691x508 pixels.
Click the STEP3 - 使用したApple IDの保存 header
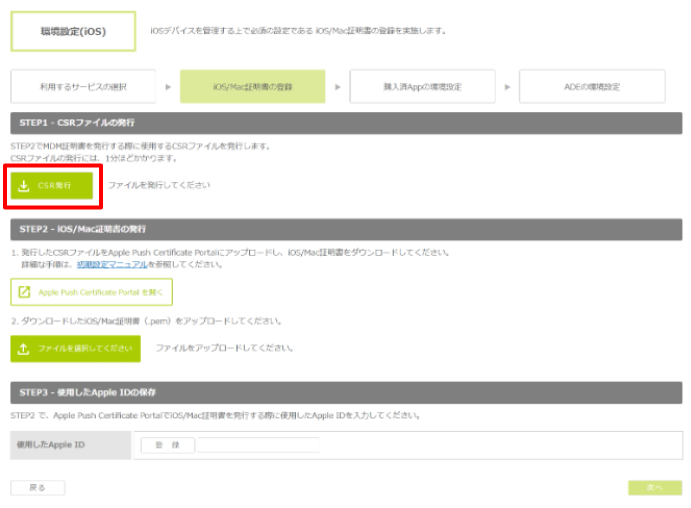click(x=346, y=393)
